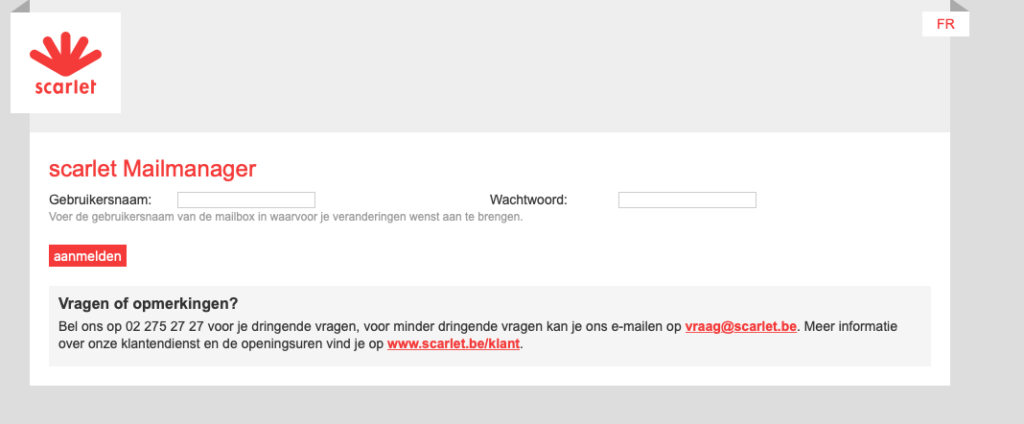Click the Wachtwoord label
Viewport: 1024px width, 424px height.
(x=528, y=200)
